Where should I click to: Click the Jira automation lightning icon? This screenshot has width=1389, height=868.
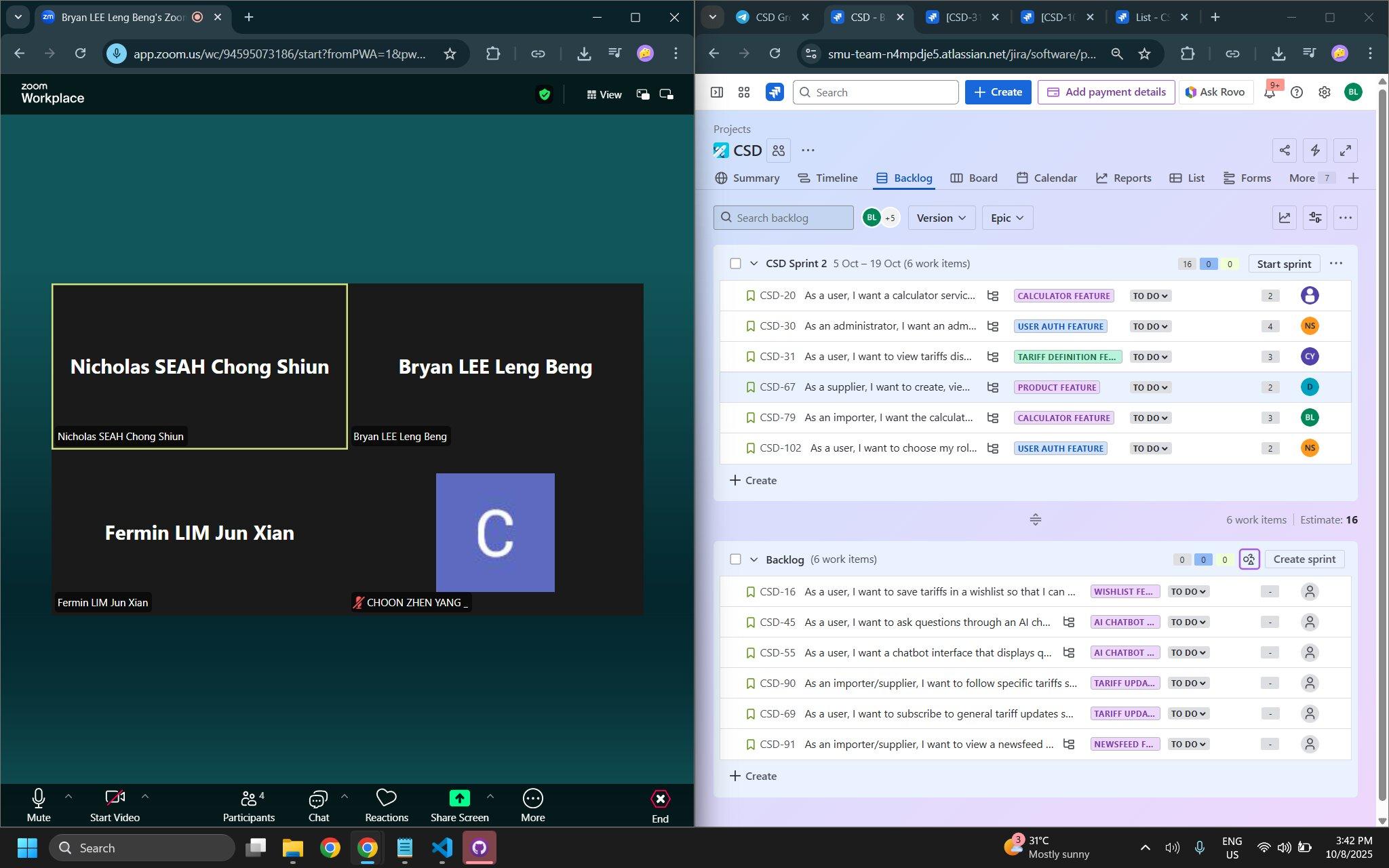pos(1314,151)
